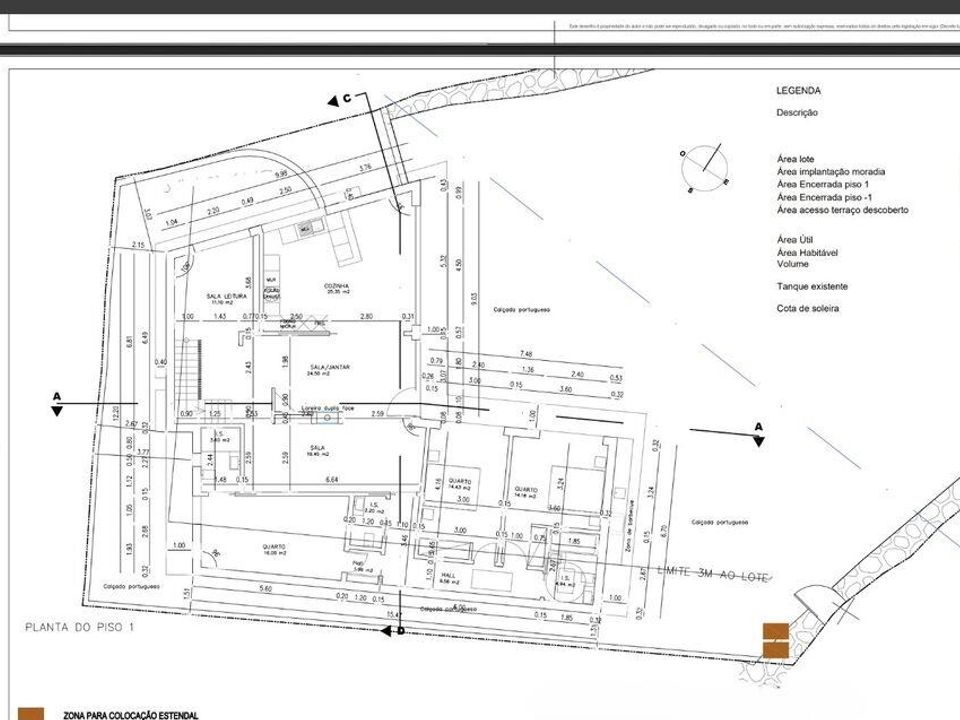This screenshot has width=960, height=720.
Task: Select the Área lote legend entry
Action: point(795,159)
